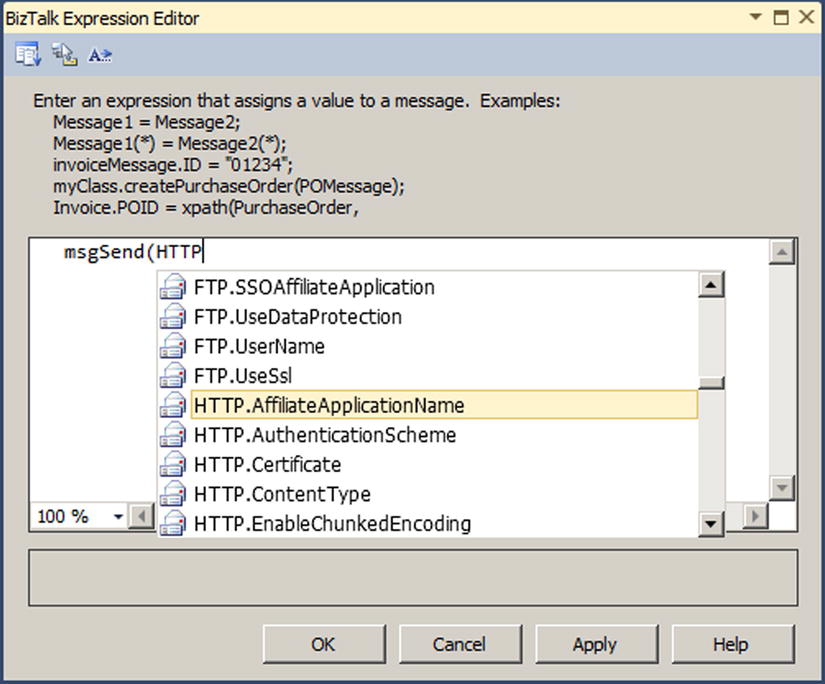Click the icon beside HTTP.Certificate entry
The image size is (825, 684).
pos(173,464)
